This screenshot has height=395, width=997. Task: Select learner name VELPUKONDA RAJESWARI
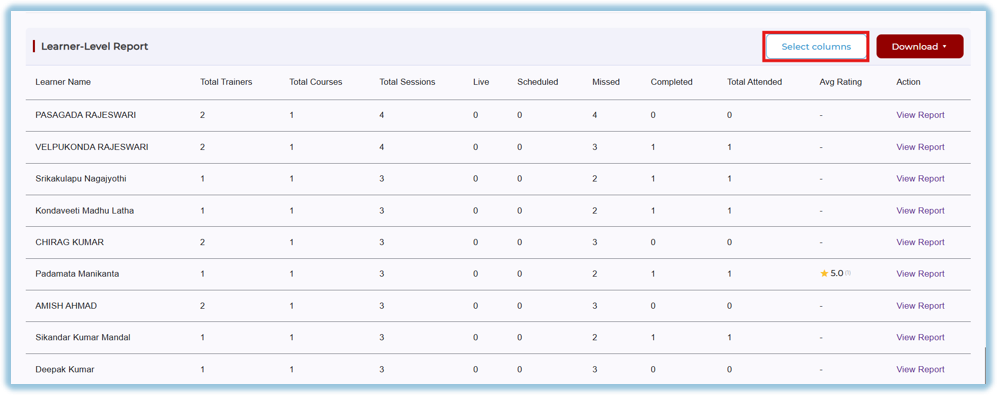[x=92, y=147]
